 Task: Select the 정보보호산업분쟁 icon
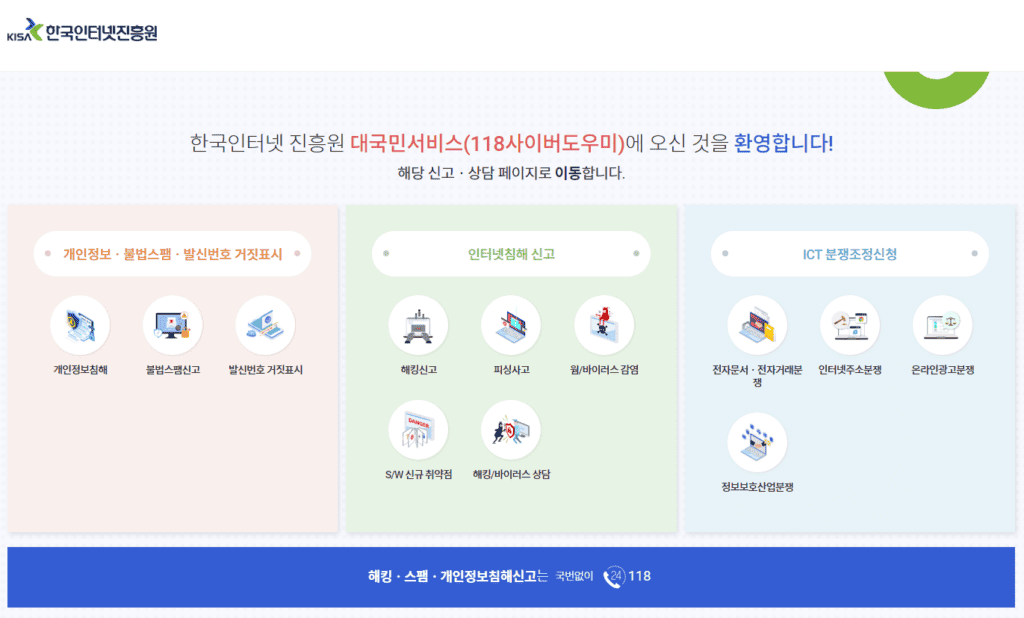758,442
